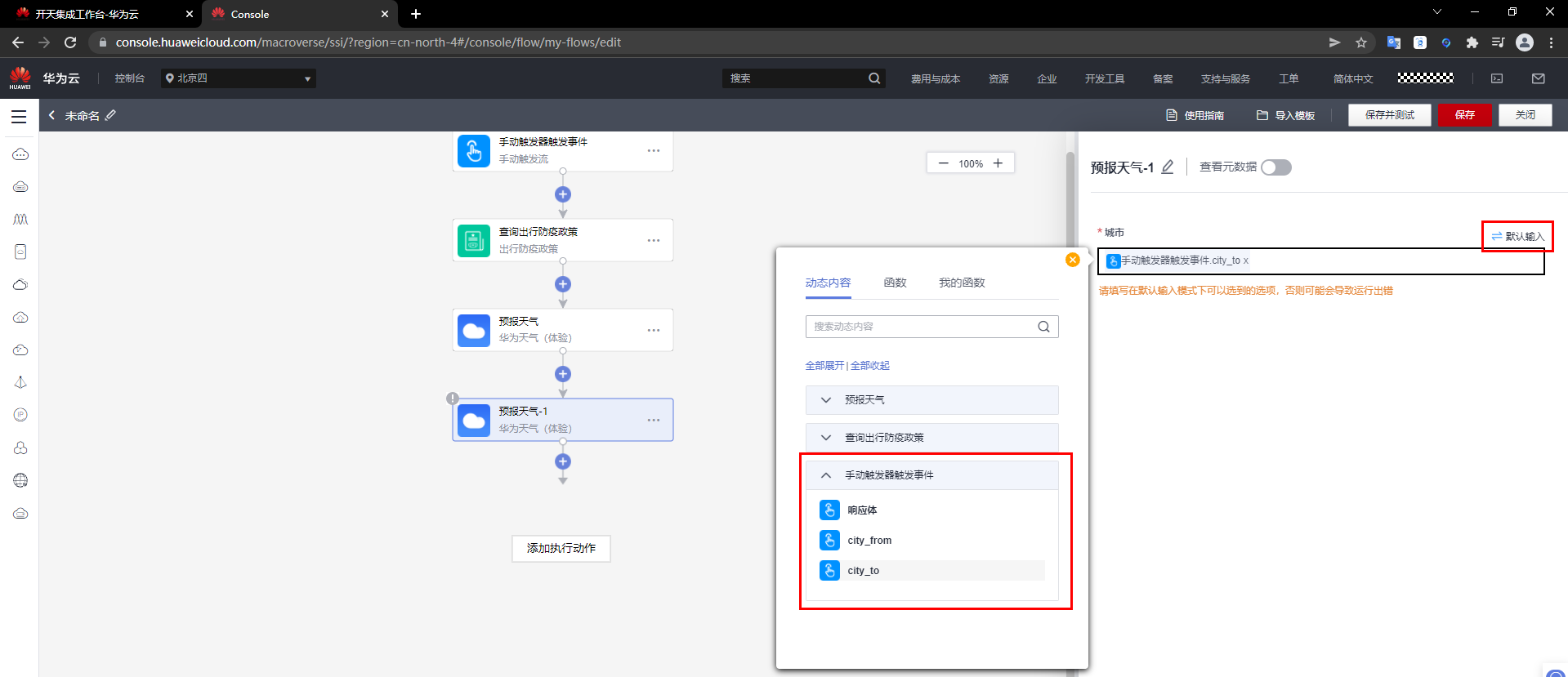Image resolution: width=1568 pixels, height=677 pixels.
Task: Open the messages mail icon in the header
Action: coord(1539,78)
